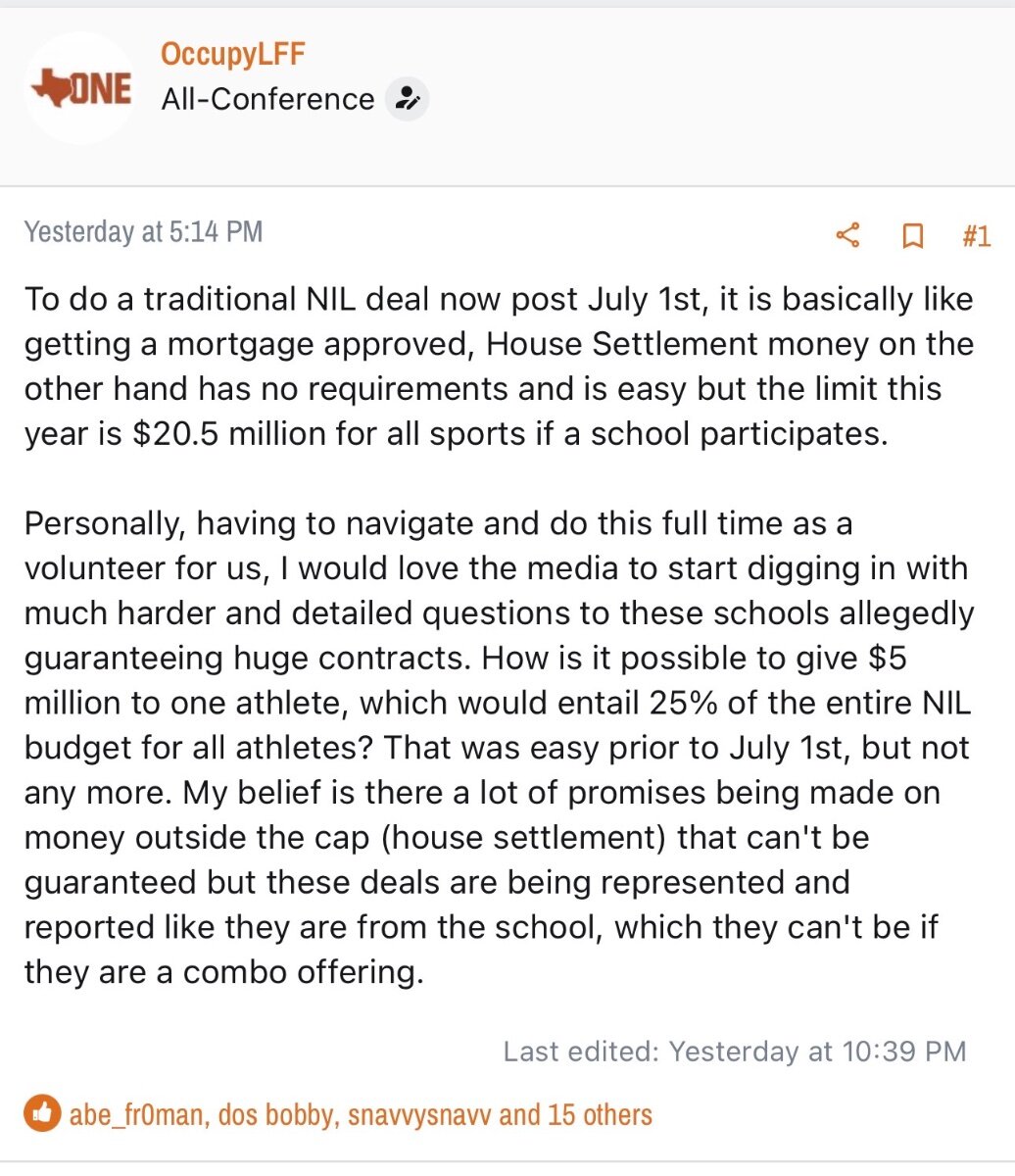Show the '15 others' who liked
This screenshot has width=1015, height=1176.
pos(600,1114)
